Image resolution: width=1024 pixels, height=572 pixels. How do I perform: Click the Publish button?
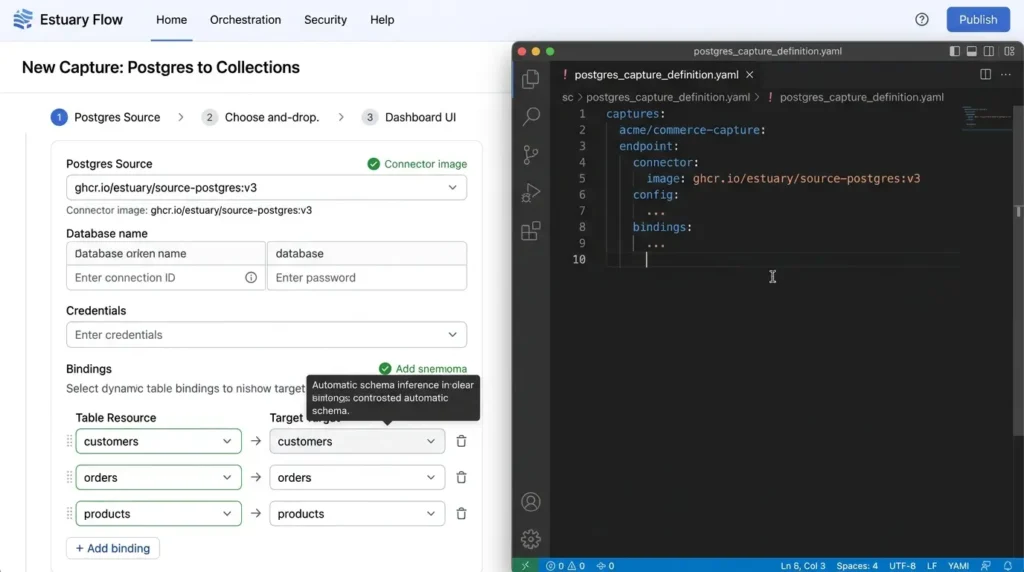click(978, 20)
